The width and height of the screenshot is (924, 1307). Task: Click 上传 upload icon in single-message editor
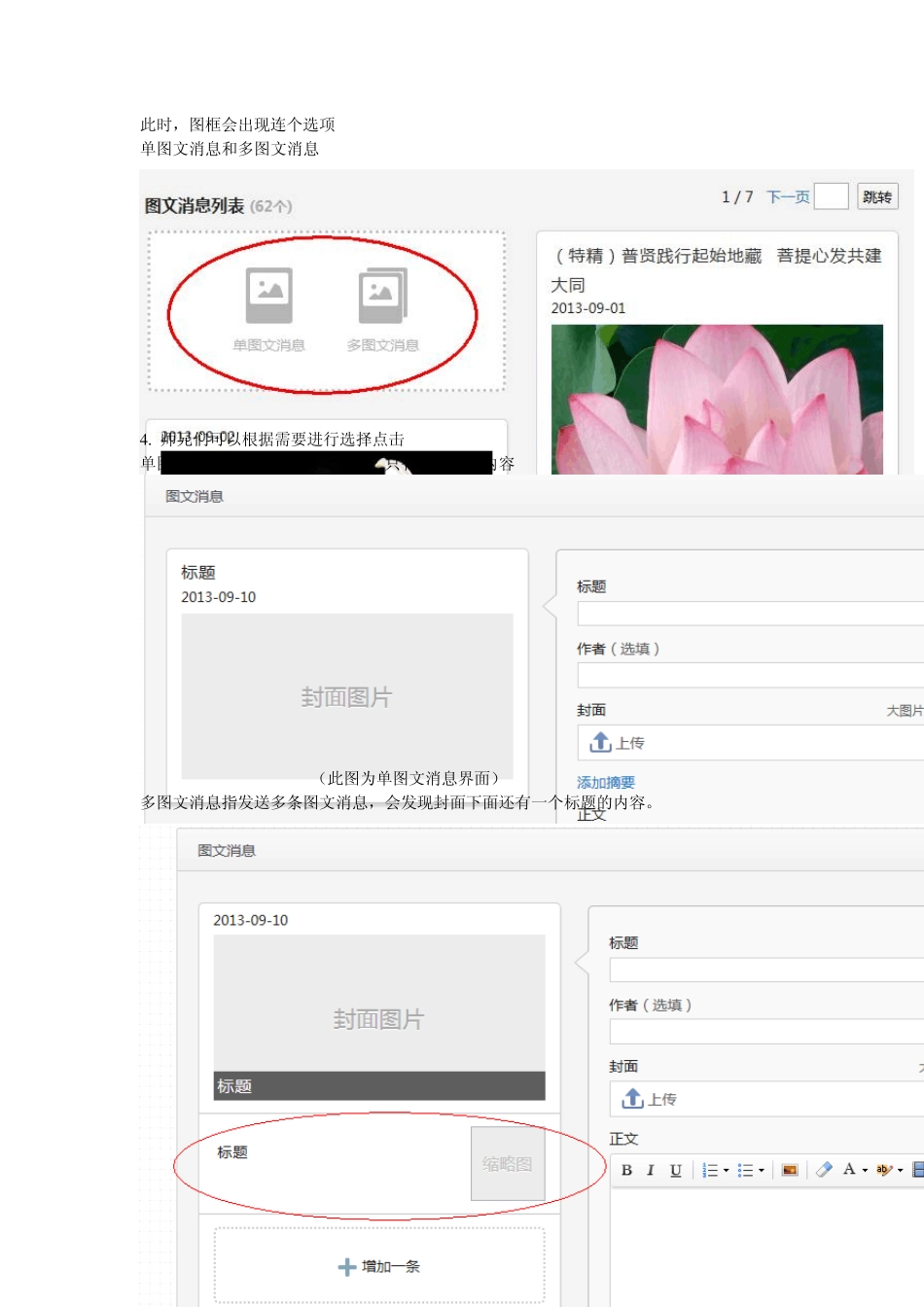click(x=601, y=742)
